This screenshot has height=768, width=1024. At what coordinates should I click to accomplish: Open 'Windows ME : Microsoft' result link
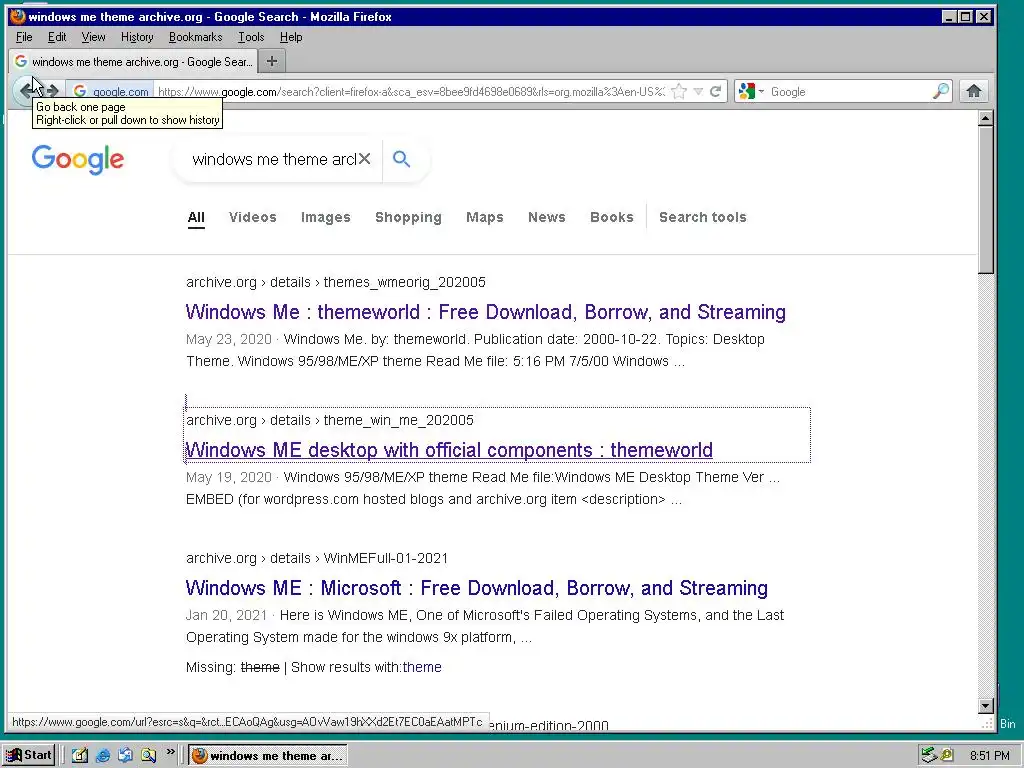pyautogui.click(x=477, y=588)
